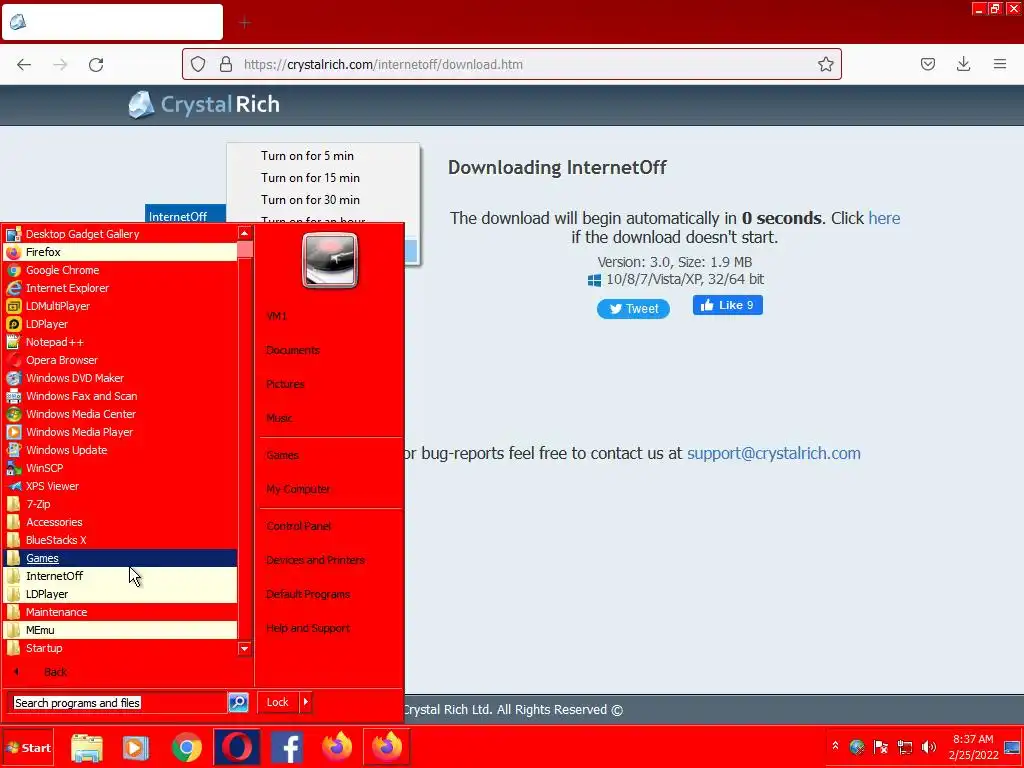Expand the Accessories program folder
The height and width of the screenshot is (768, 1024).
point(120,522)
